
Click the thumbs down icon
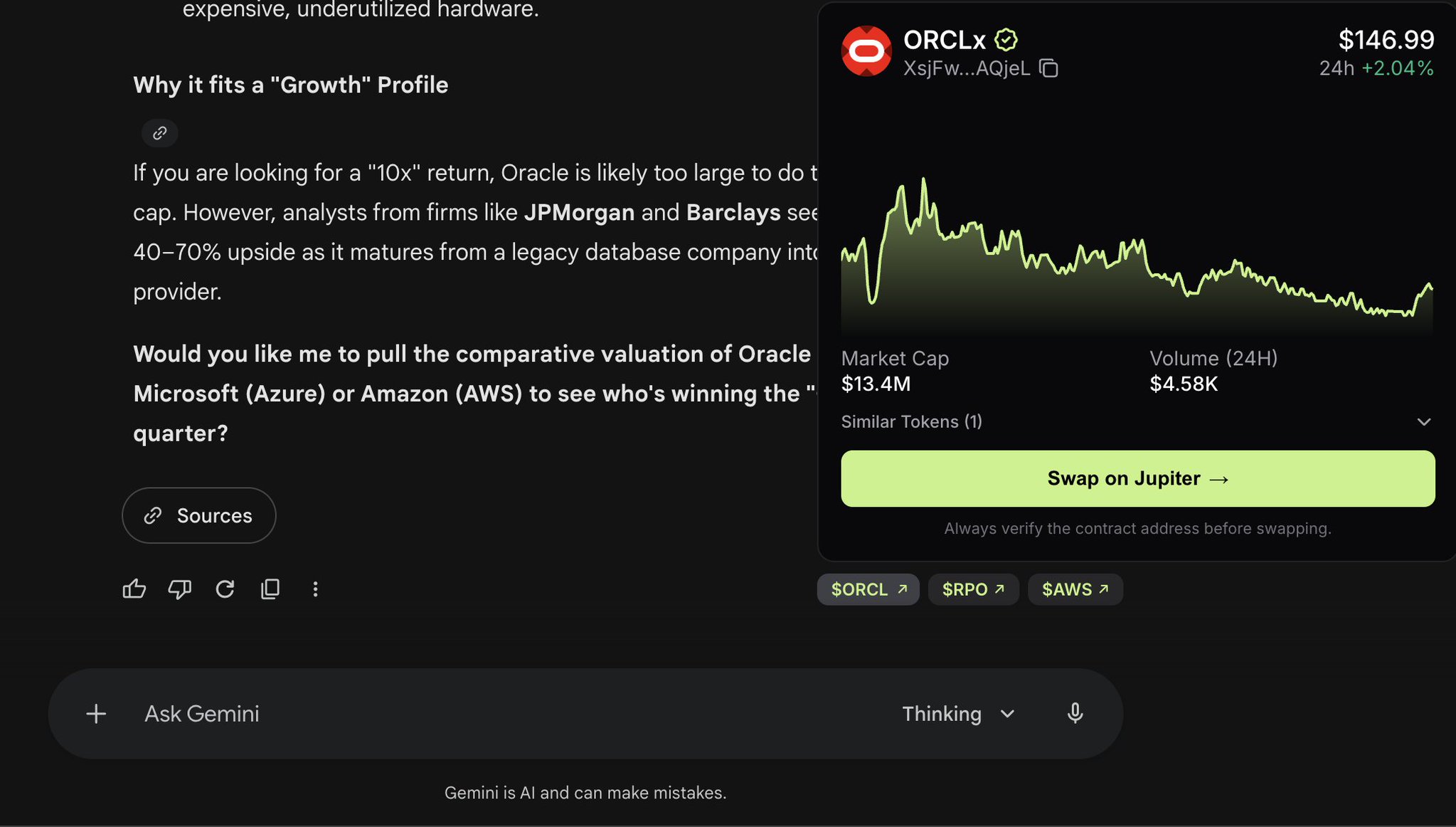179,589
